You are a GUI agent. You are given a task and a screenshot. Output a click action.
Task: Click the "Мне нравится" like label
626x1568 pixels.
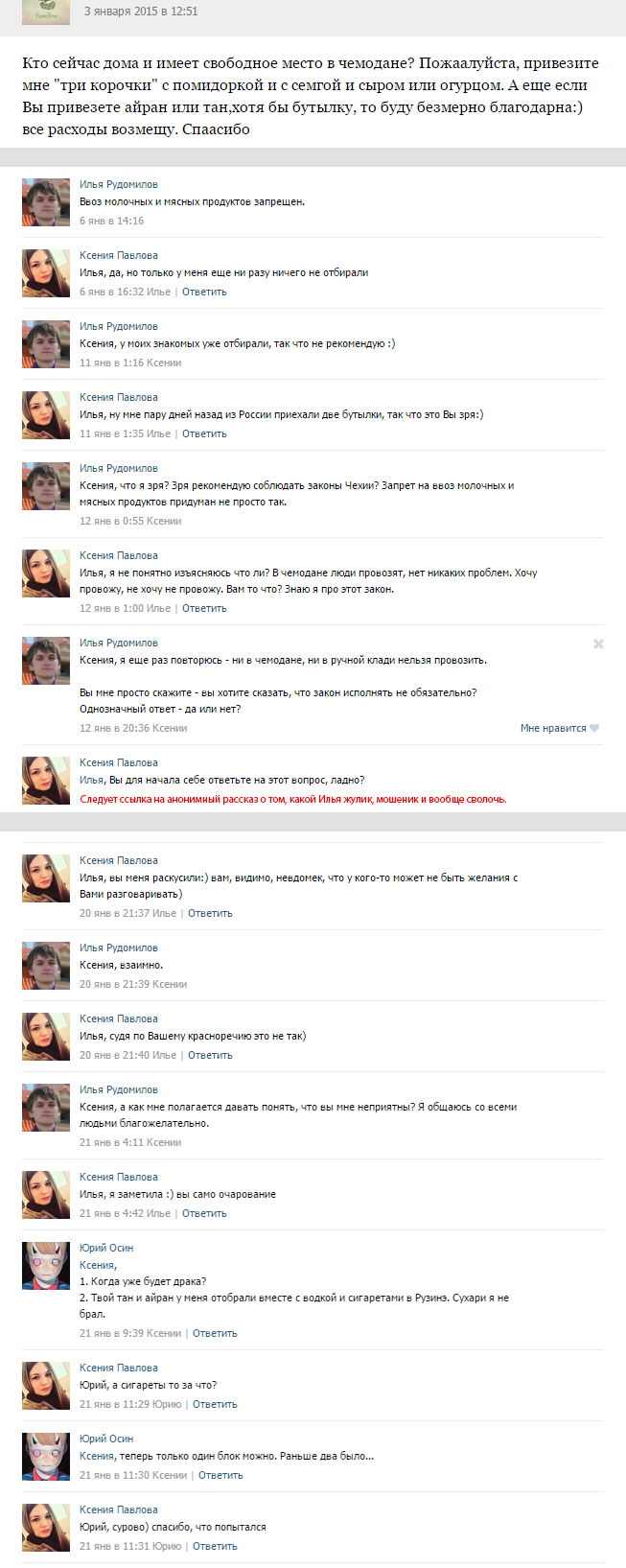[553, 728]
